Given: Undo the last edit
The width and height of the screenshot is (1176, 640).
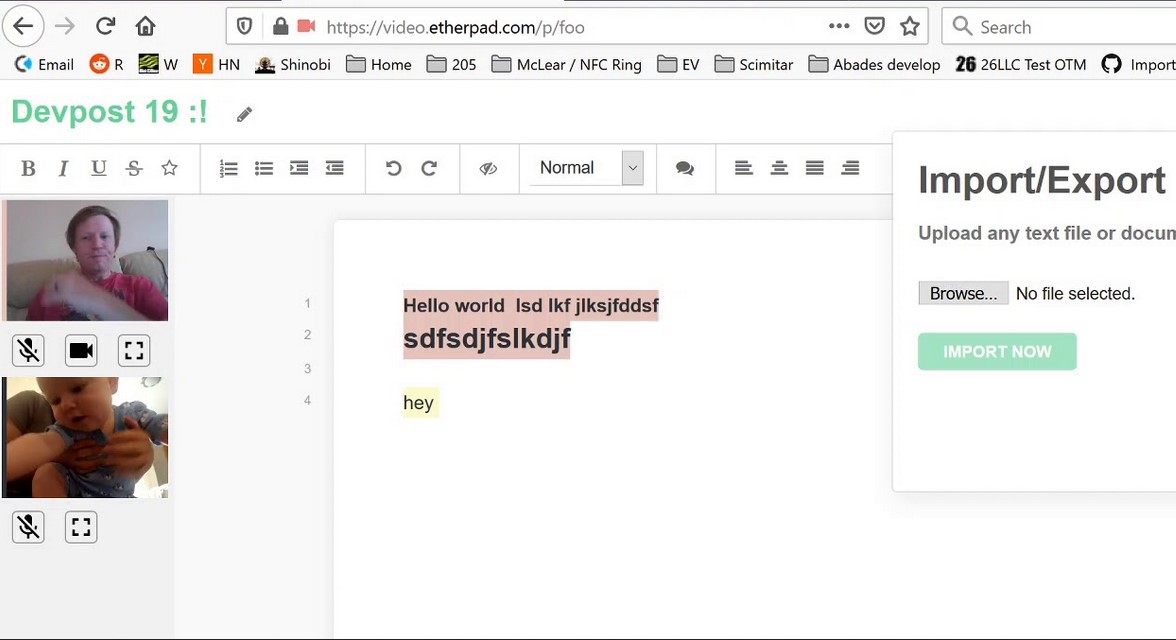Looking at the screenshot, I should pos(393,168).
